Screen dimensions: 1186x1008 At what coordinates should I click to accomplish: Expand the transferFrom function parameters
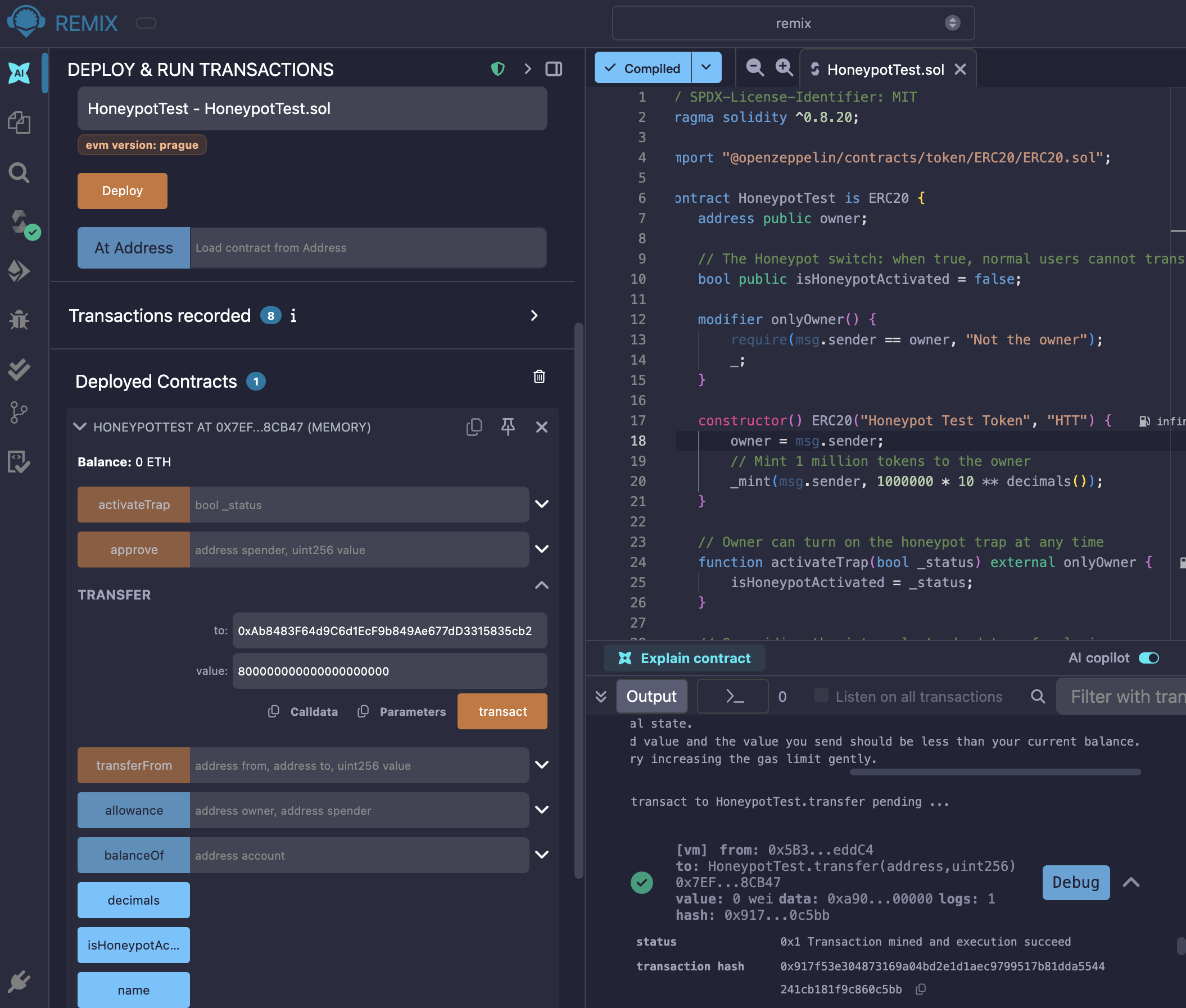542,765
